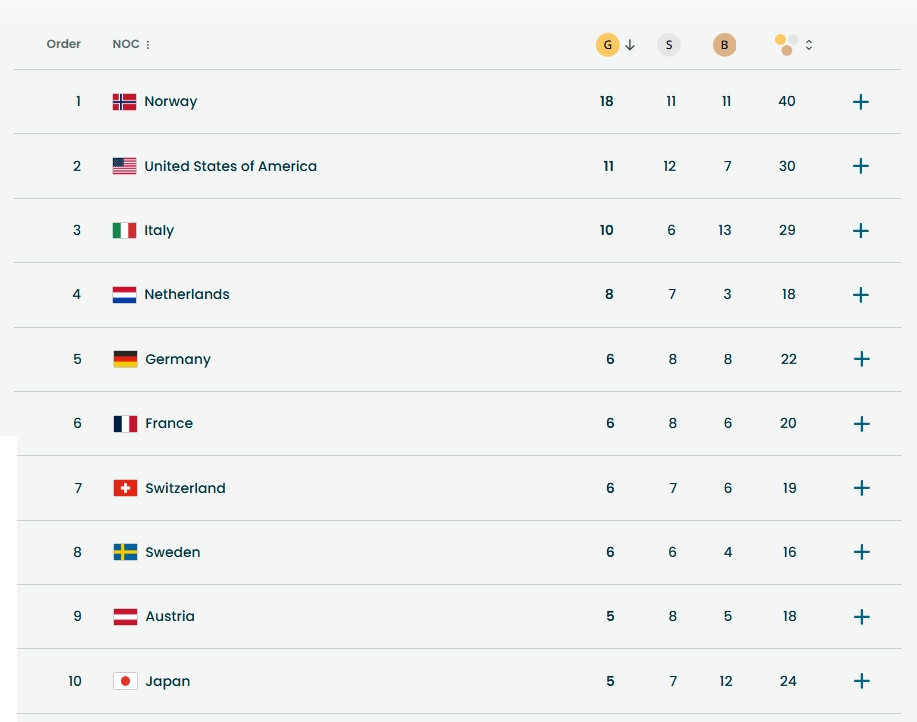This screenshot has height=722, width=917.
Task: Open France's medal details
Action: 860,424
